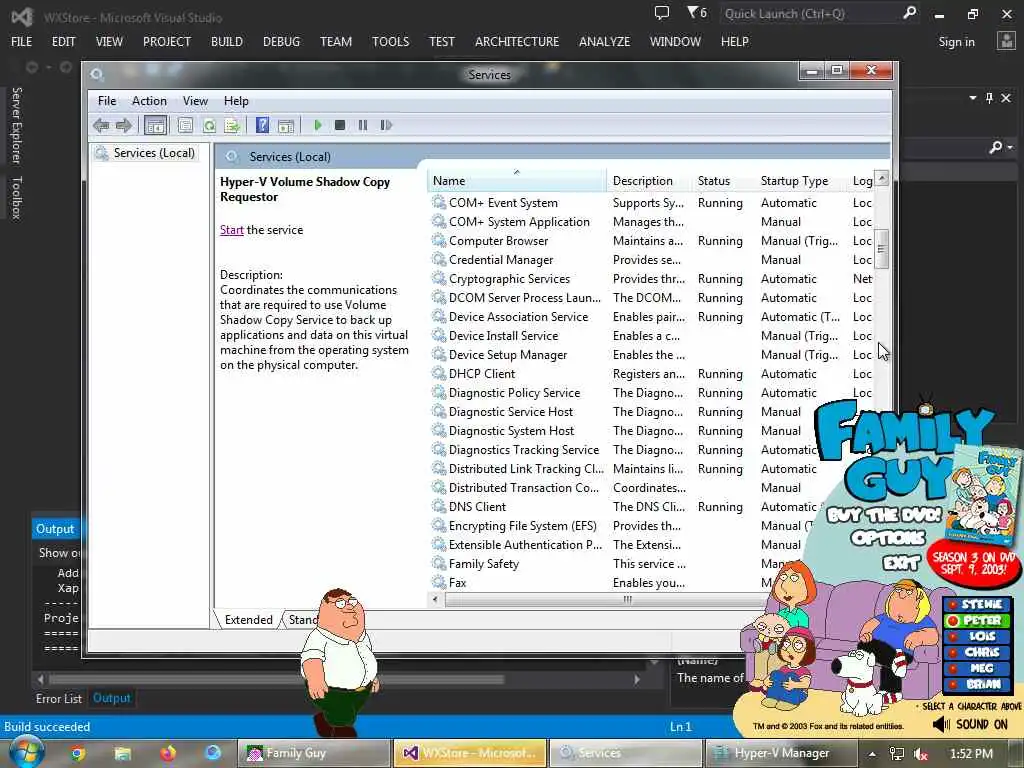Image resolution: width=1024 pixels, height=768 pixels.
Task: Click the network tray icon
Action: click(x=897, y=754)
